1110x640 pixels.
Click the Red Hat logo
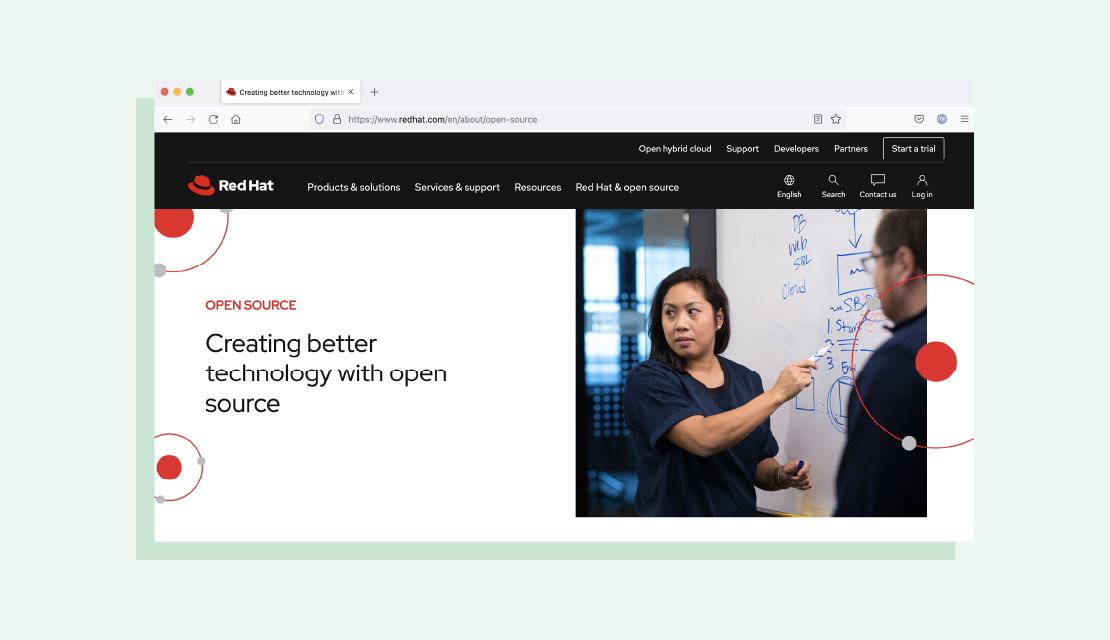pyautogui.click(x=231, y=186)
